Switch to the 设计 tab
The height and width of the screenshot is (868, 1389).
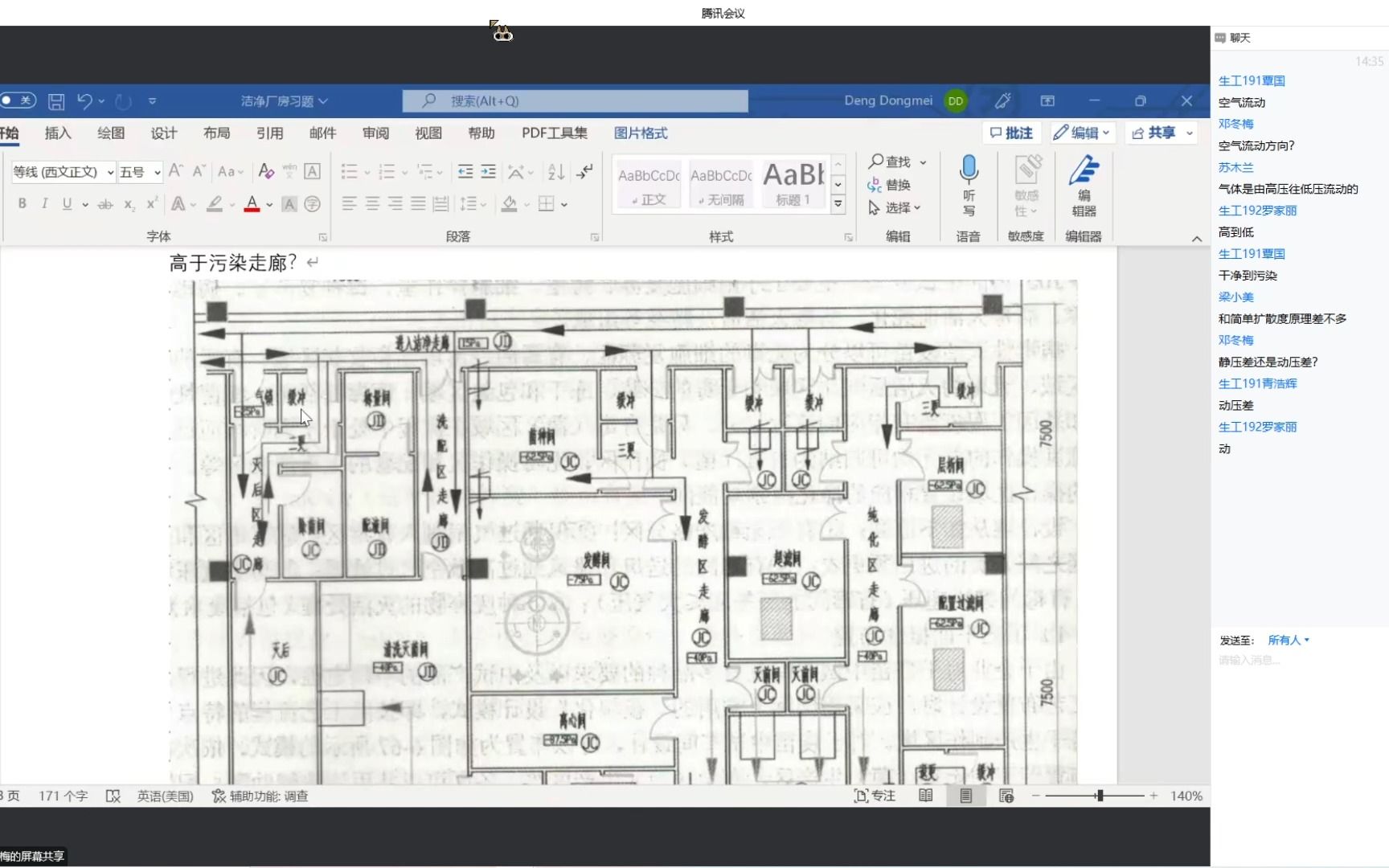164,133
